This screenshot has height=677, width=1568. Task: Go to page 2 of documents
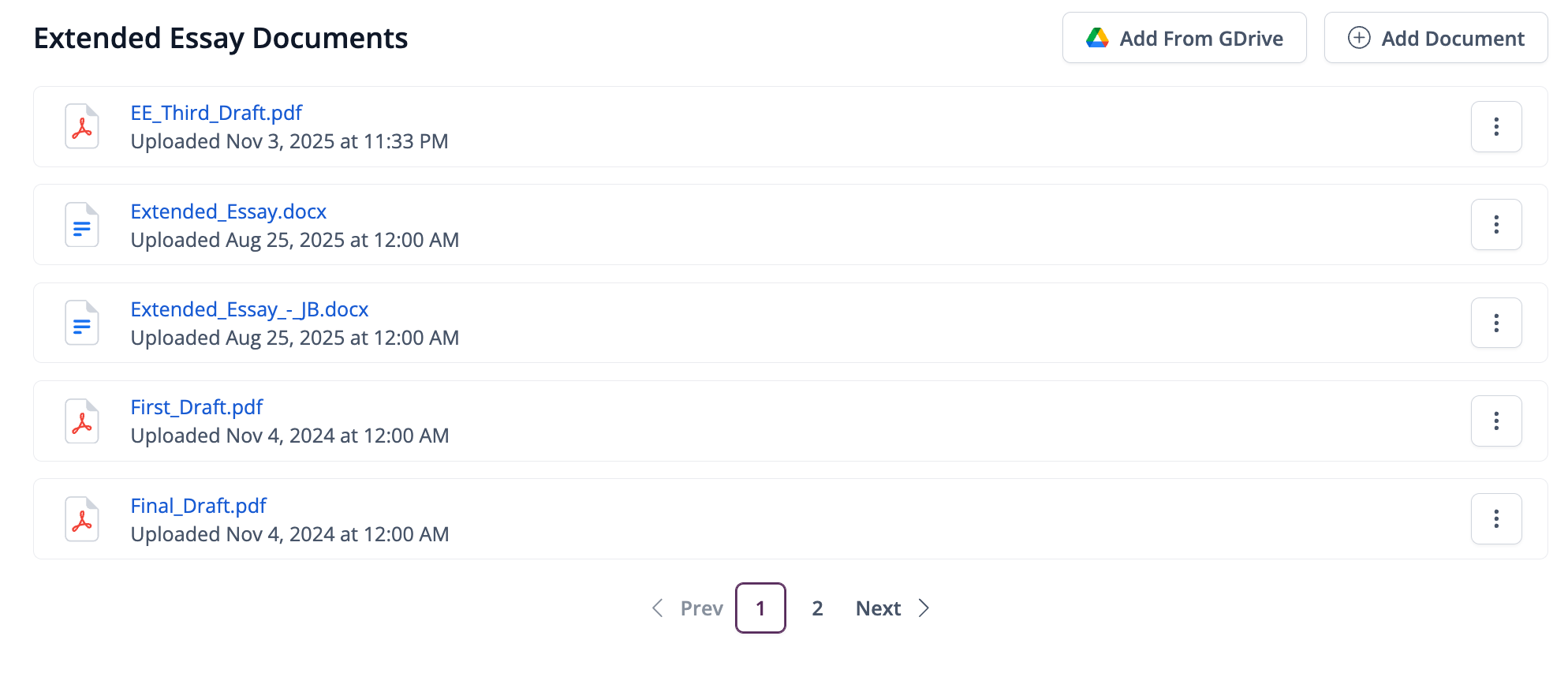pyautogui.click(x=817, y=608)
